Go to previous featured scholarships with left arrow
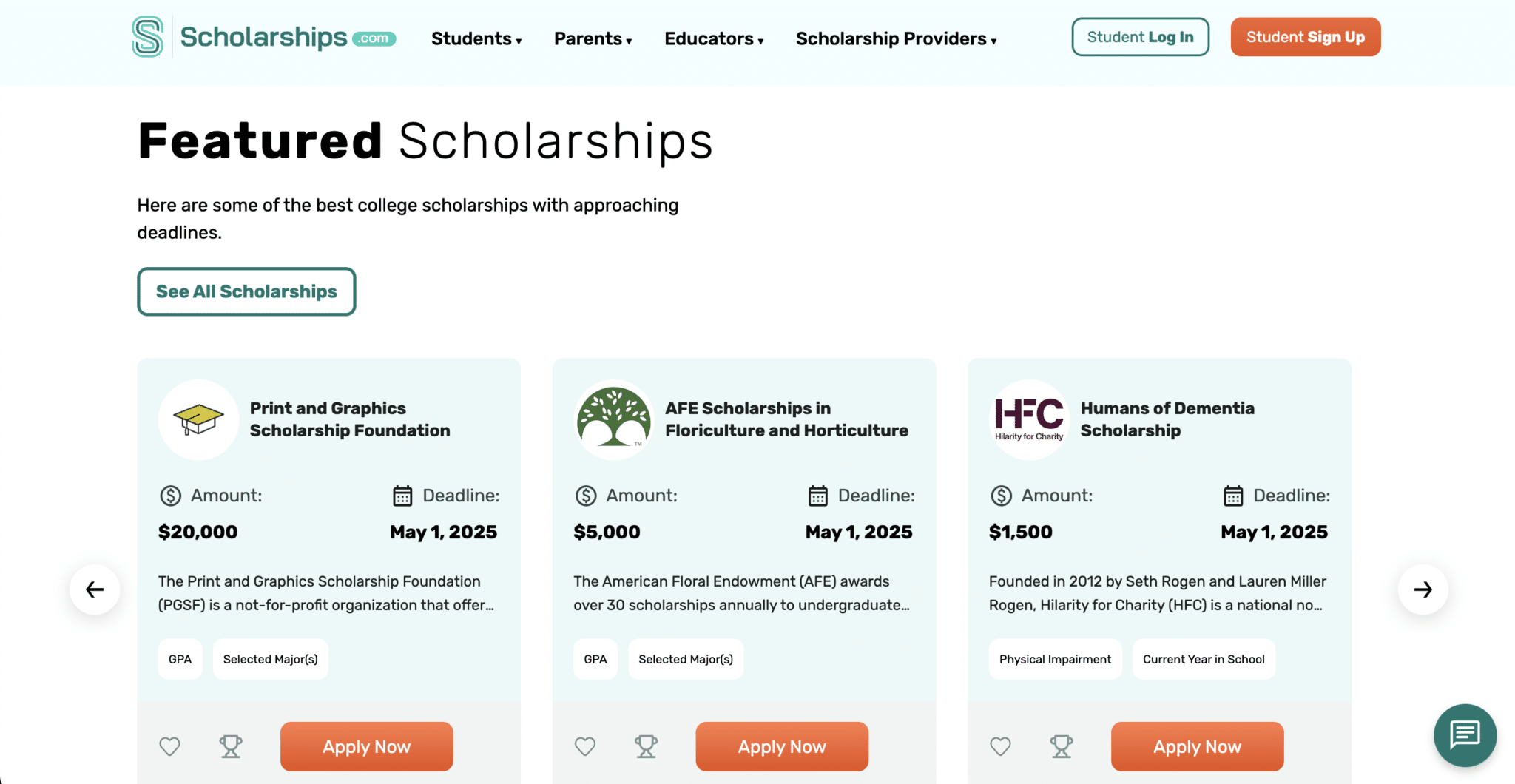Viewport: 1515px width, 784px height. 95,589
